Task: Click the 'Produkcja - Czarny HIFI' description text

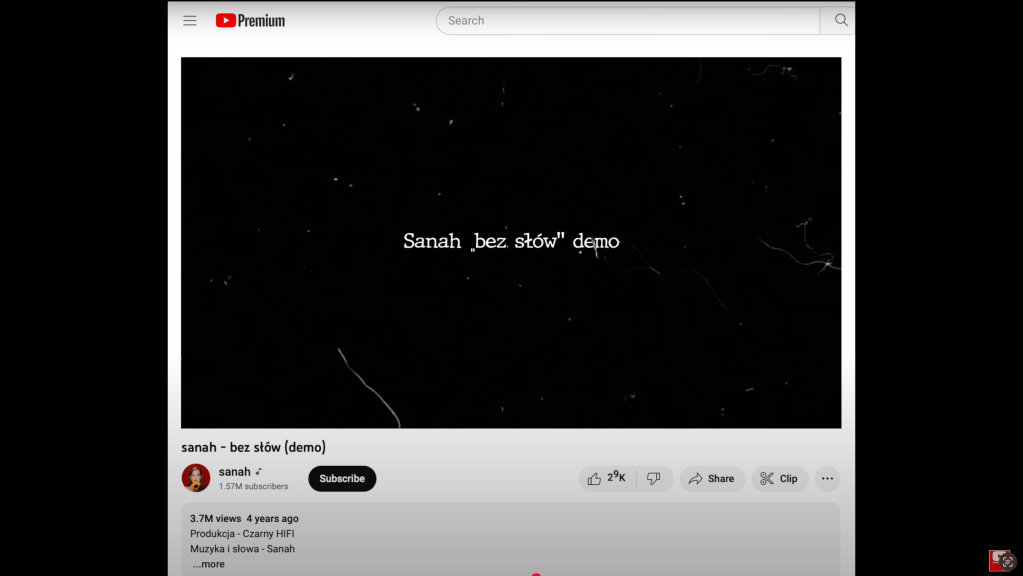Action: click(x=242, y=534)
